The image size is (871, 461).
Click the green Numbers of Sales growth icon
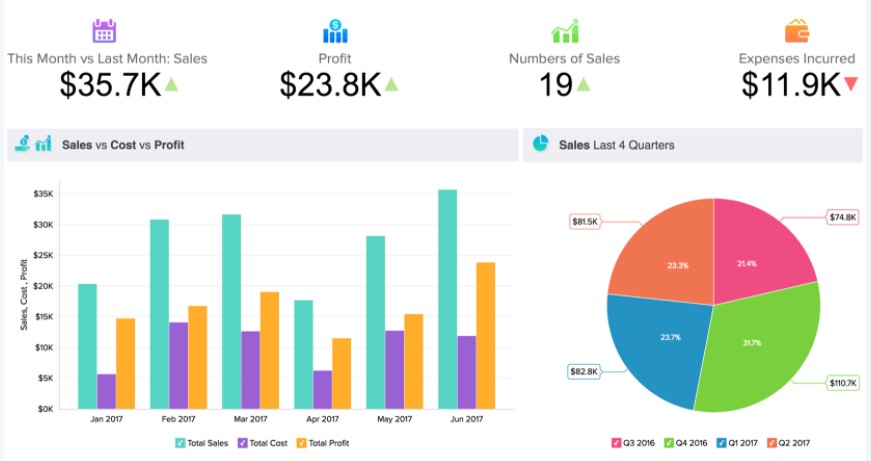[564, 30]
